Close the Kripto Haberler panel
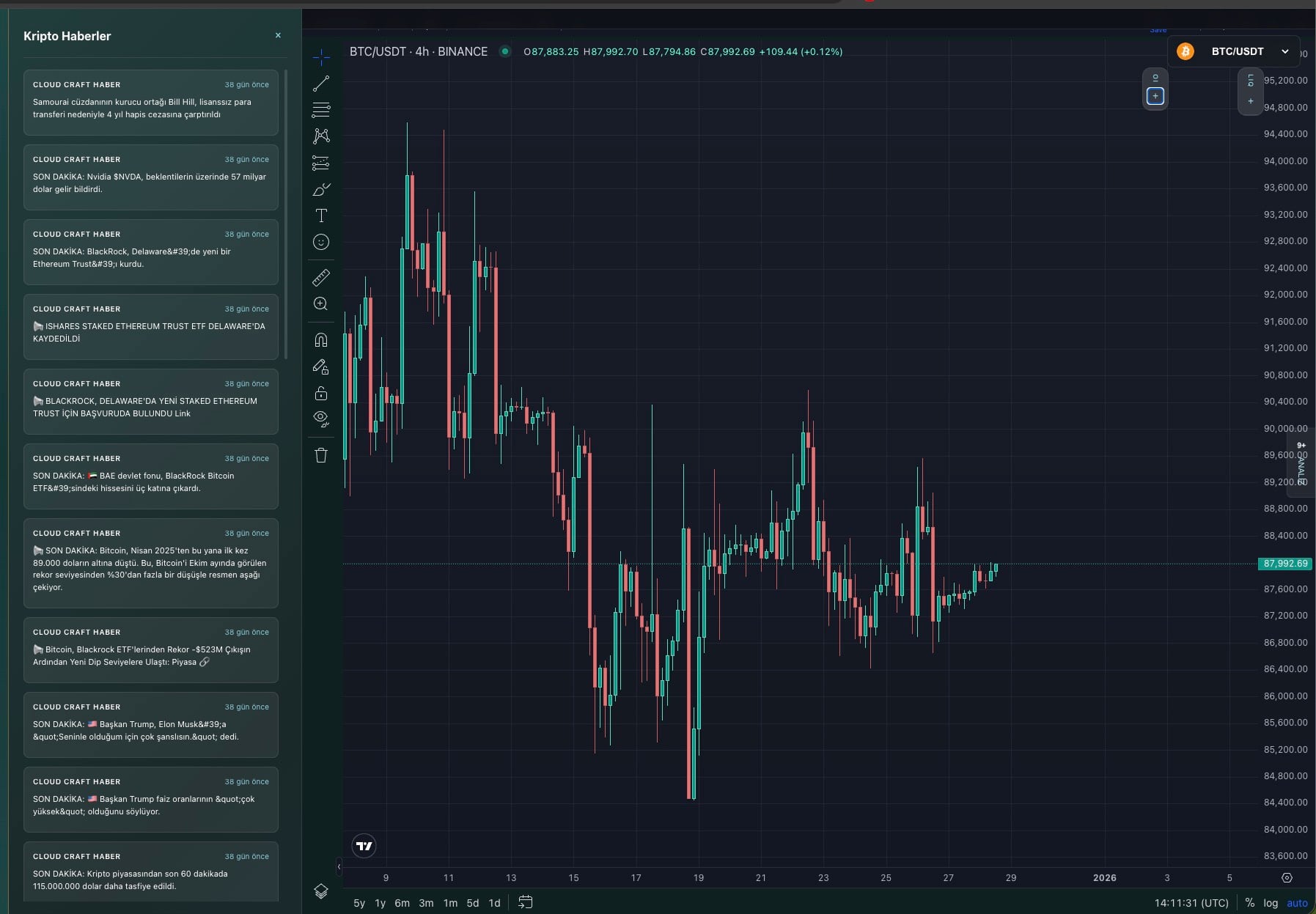The image size is (1316, 914). pyautogui.click(x=278, y=35)
